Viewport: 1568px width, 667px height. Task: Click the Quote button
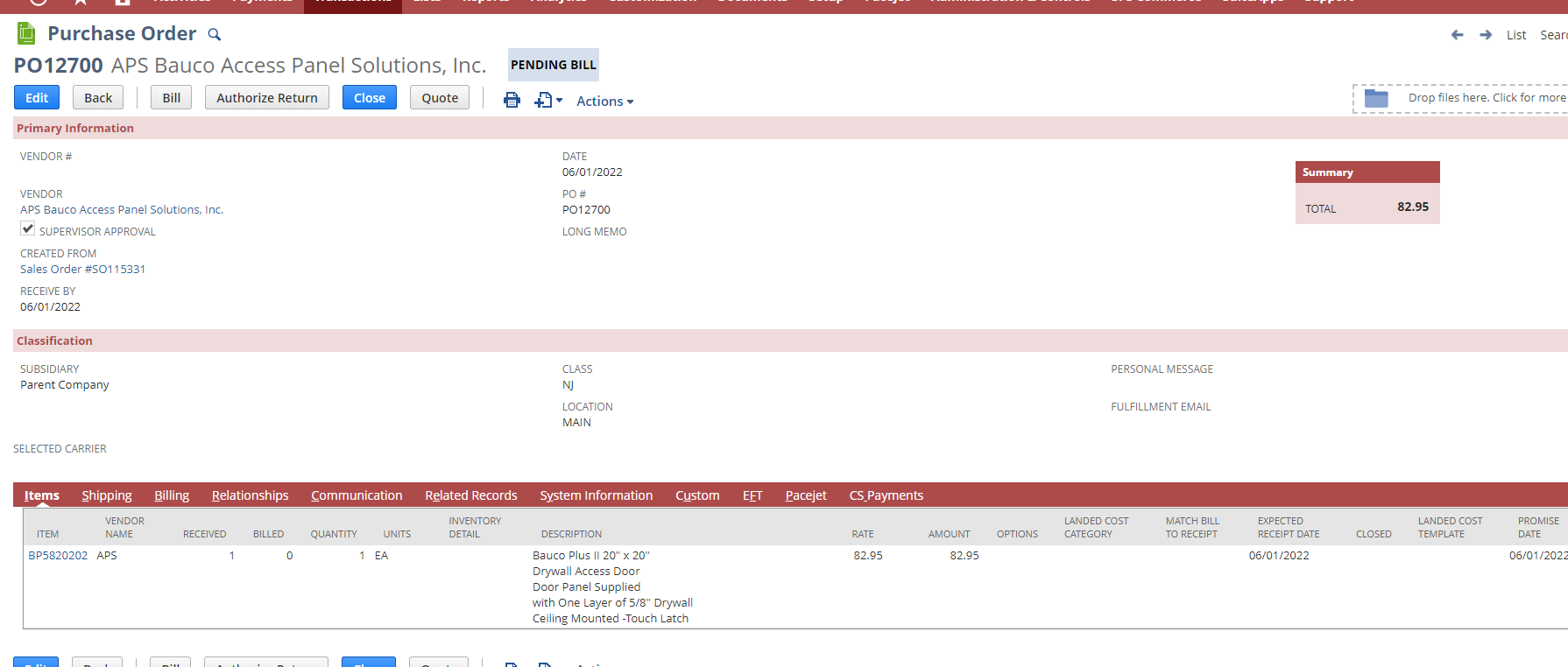pyautogui.click(x=440, y=97)
